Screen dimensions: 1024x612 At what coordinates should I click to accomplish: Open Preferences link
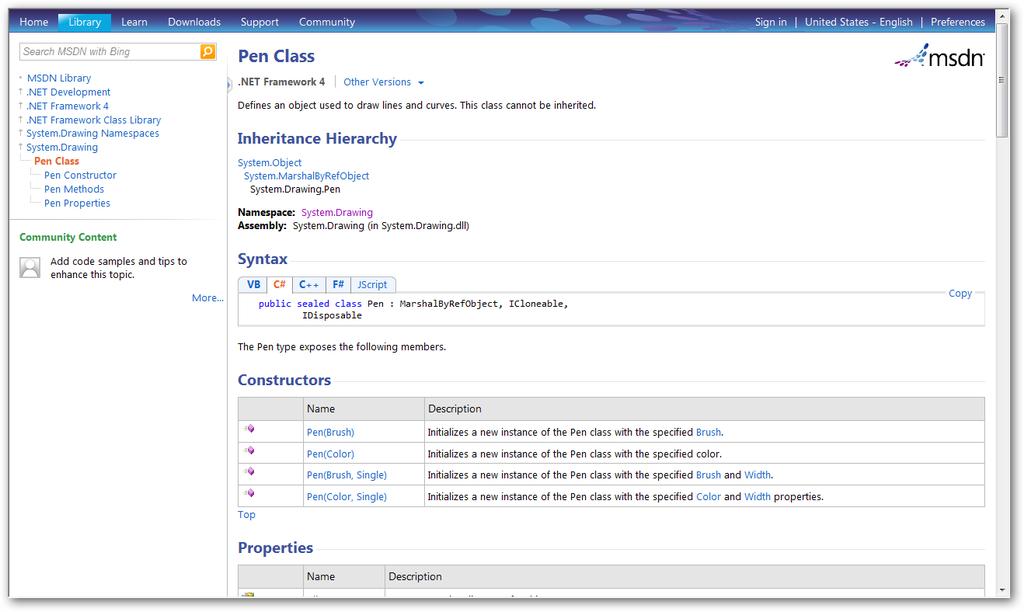tap(958, 22)
